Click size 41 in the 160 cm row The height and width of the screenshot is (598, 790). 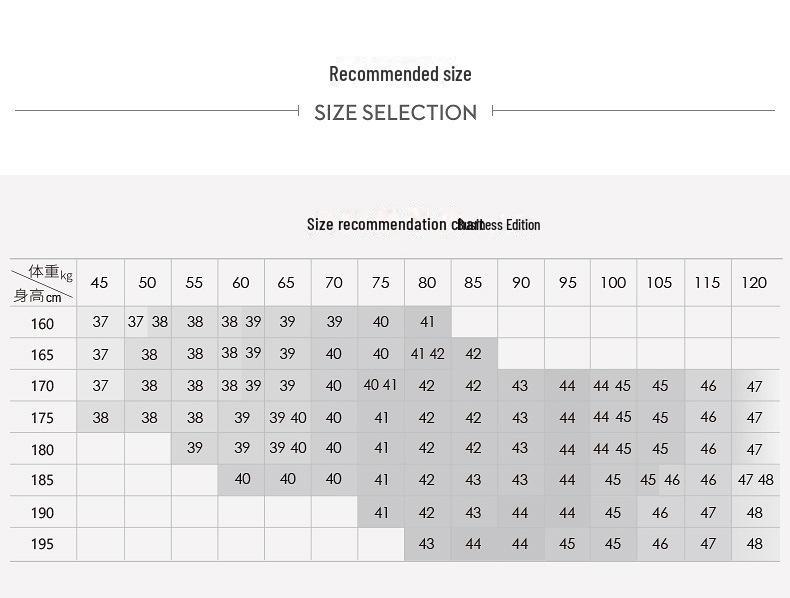point(427,322)
